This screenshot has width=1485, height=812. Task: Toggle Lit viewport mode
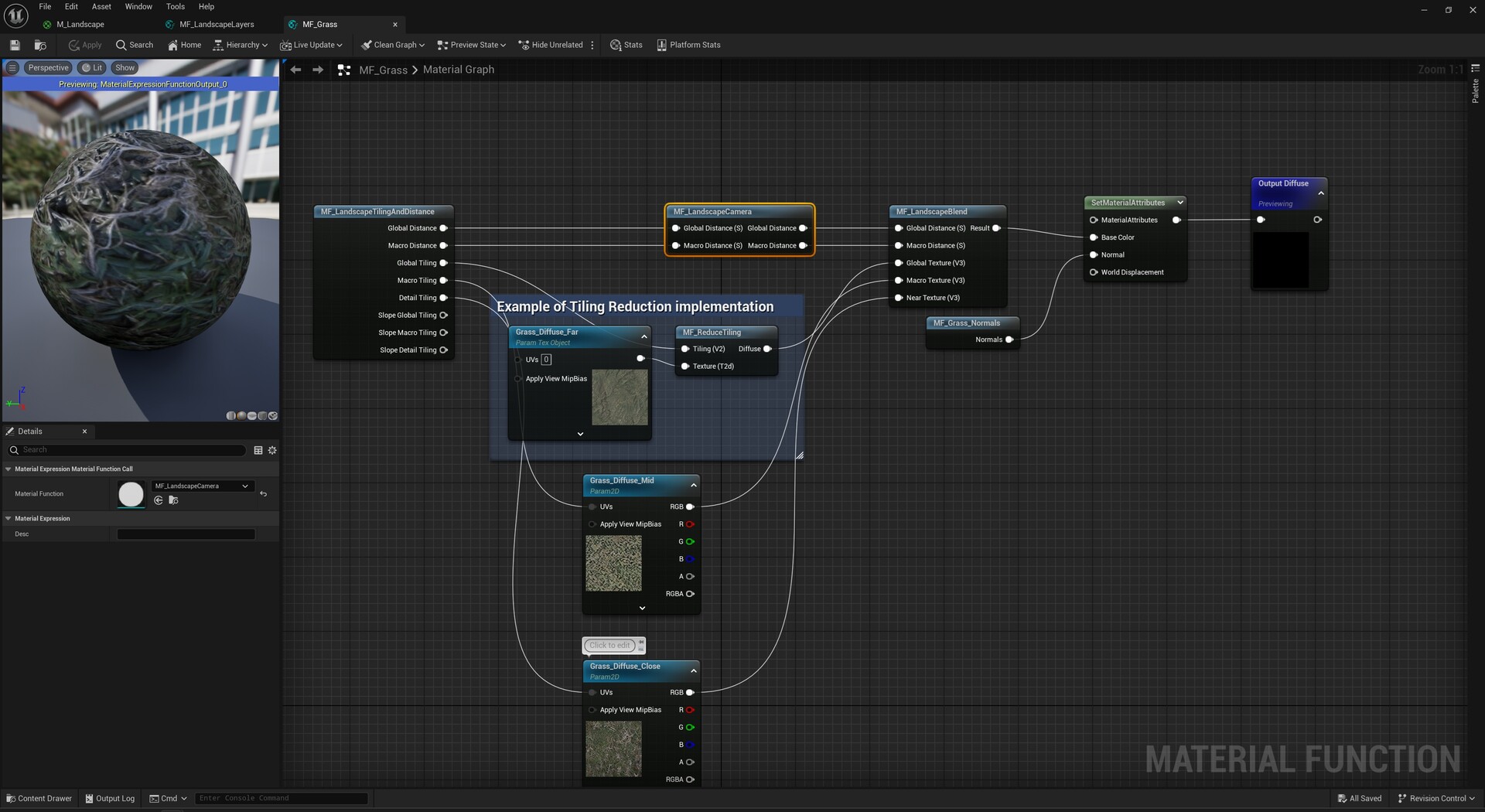coord(91,67)
